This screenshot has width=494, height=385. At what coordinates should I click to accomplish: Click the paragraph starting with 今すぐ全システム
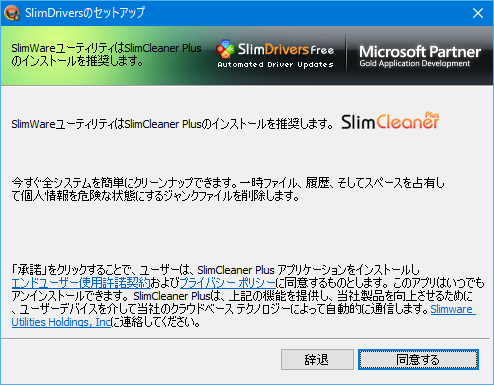(228, 189)
